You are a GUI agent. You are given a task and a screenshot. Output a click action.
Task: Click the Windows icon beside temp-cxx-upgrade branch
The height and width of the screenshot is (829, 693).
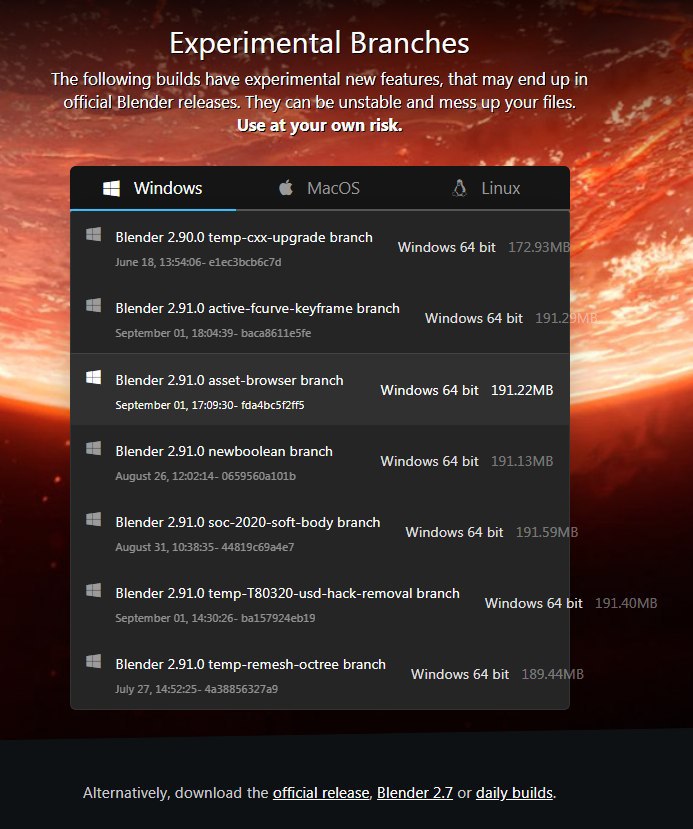(x=94, y=234)
